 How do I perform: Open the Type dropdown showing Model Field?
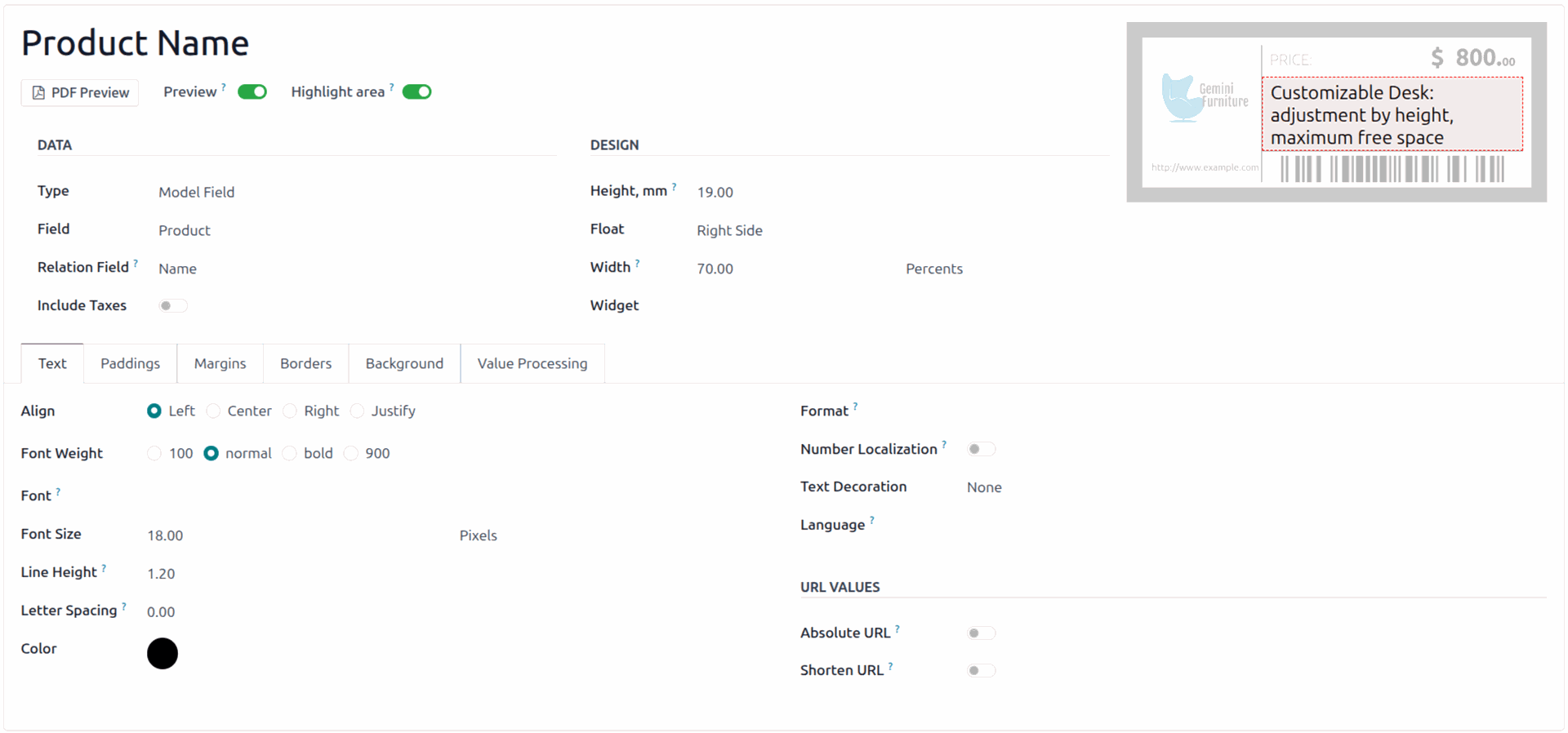pos(196,193)
